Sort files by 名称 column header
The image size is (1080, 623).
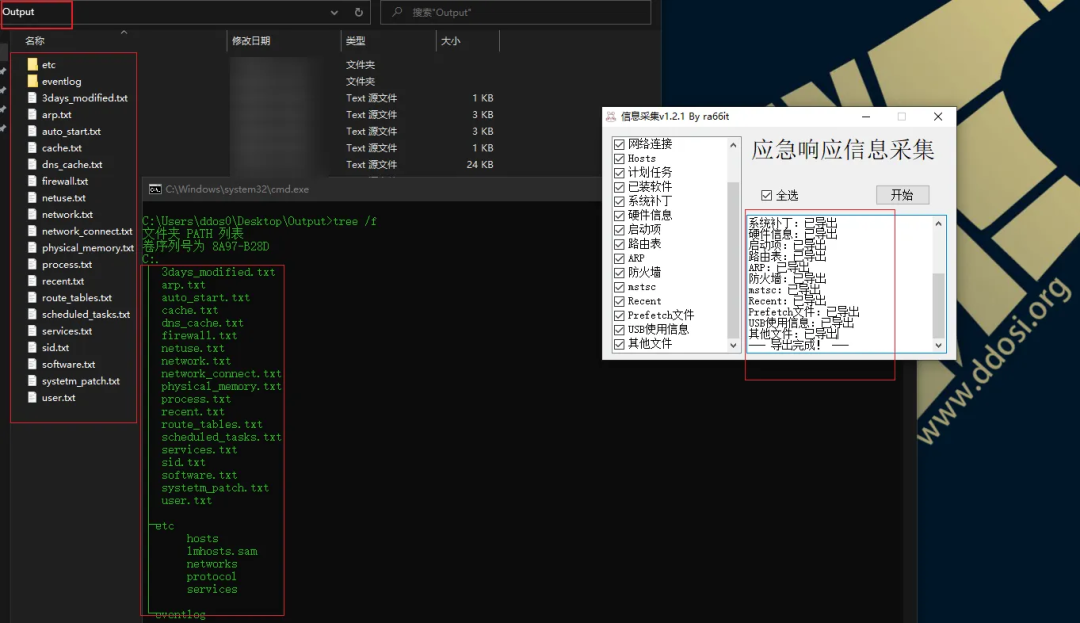point(35,41)
